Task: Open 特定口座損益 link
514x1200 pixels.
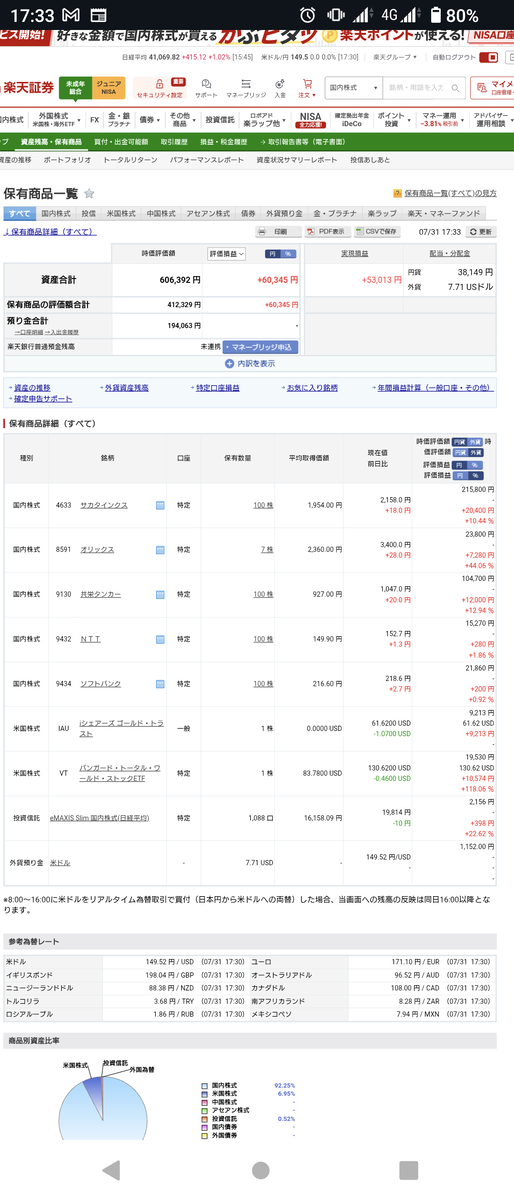Action: click(217, 387)
